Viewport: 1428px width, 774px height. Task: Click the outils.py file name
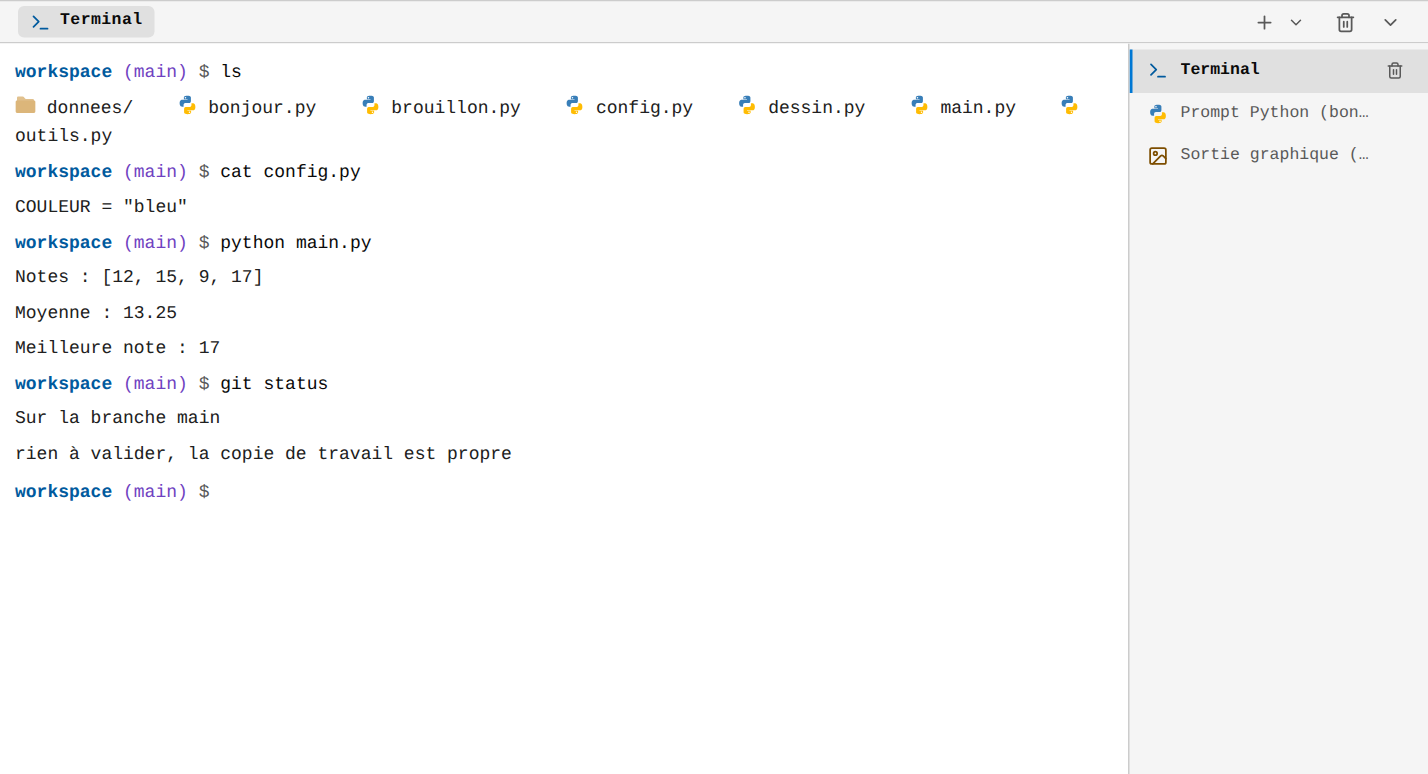[x=64, y=136]
